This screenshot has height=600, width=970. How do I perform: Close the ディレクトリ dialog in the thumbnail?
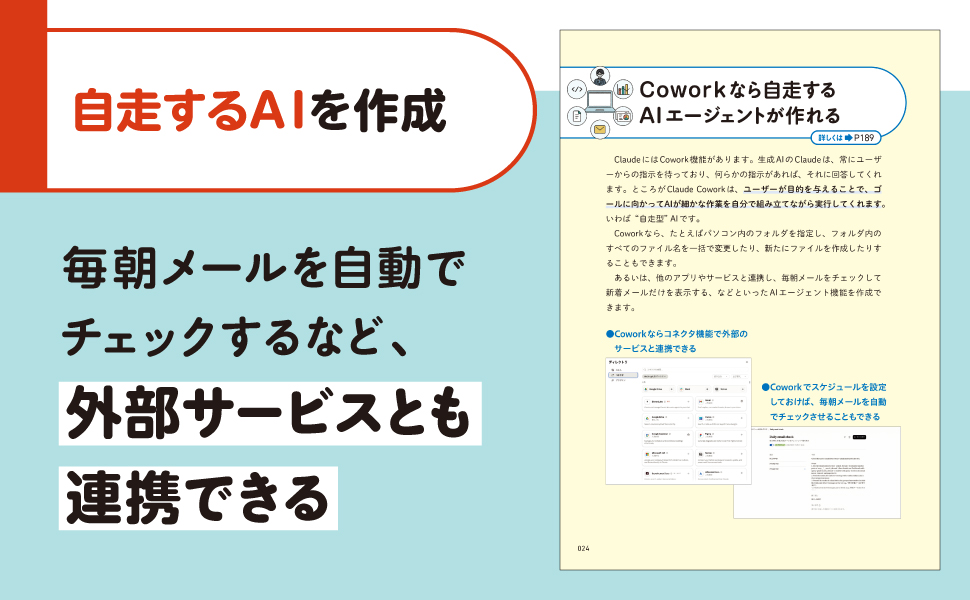coord(747,362)
